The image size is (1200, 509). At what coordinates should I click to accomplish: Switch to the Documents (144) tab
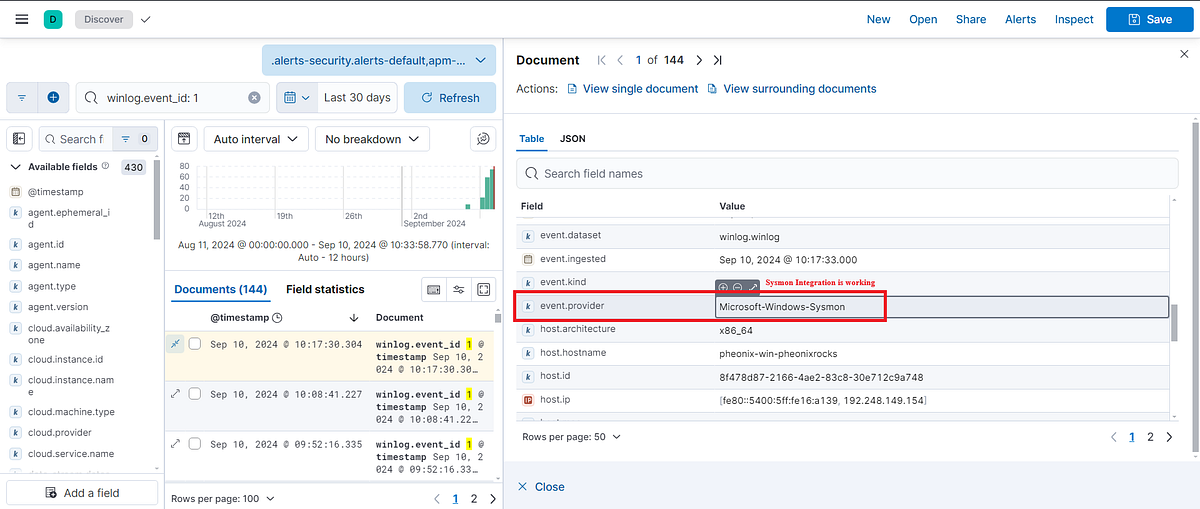(220, 289)
